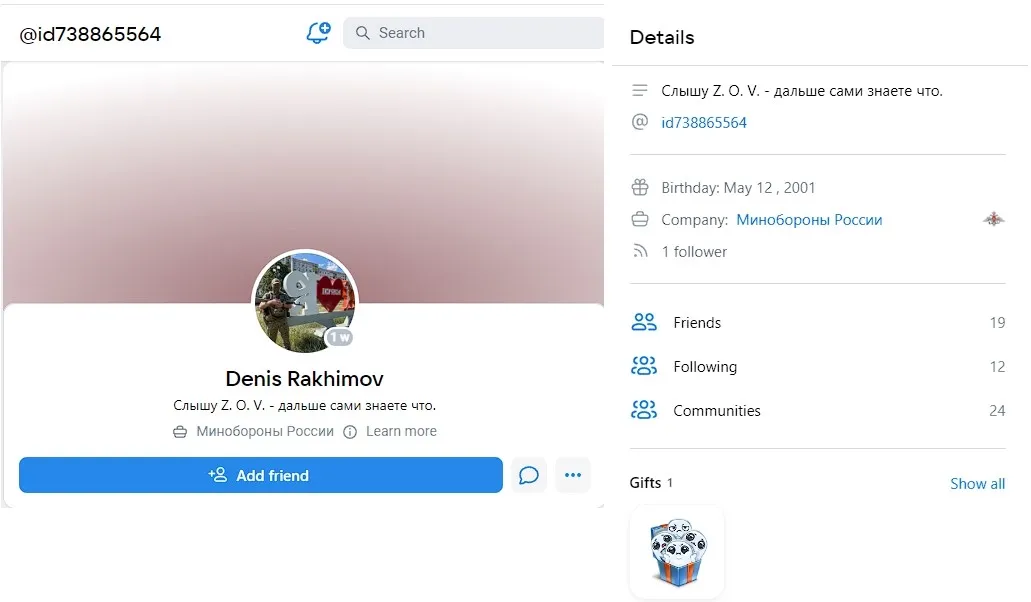Click the Минобороны России label under profile name
Image resolution: width=1031 pixels, height=602 pixels.
pyautogui.click(x=265, y=432)
